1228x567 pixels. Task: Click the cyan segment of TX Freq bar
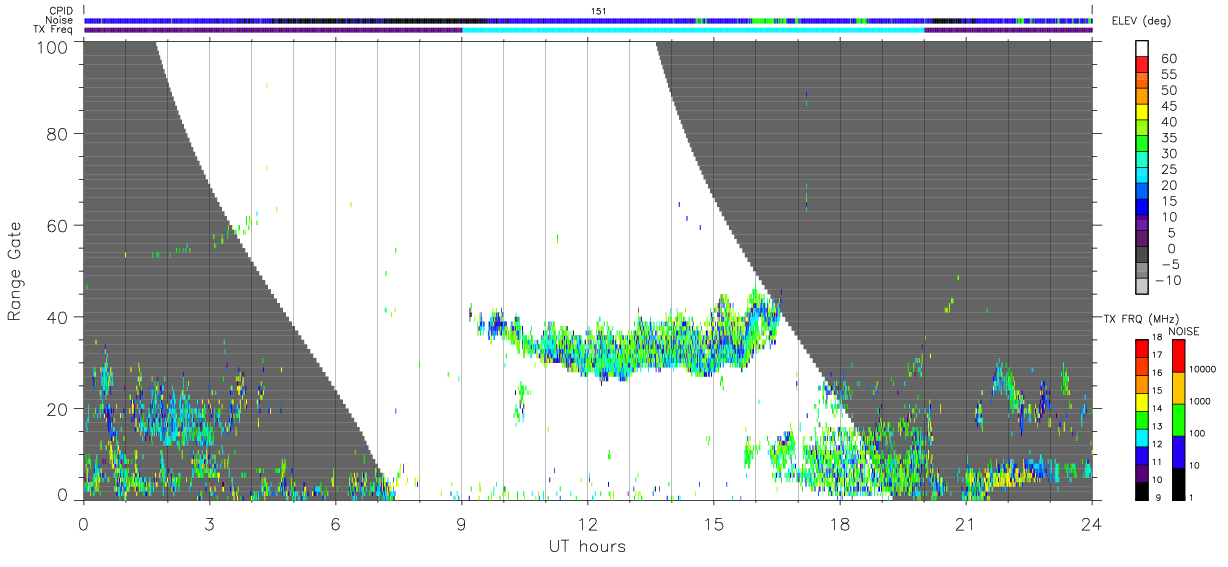693,30
